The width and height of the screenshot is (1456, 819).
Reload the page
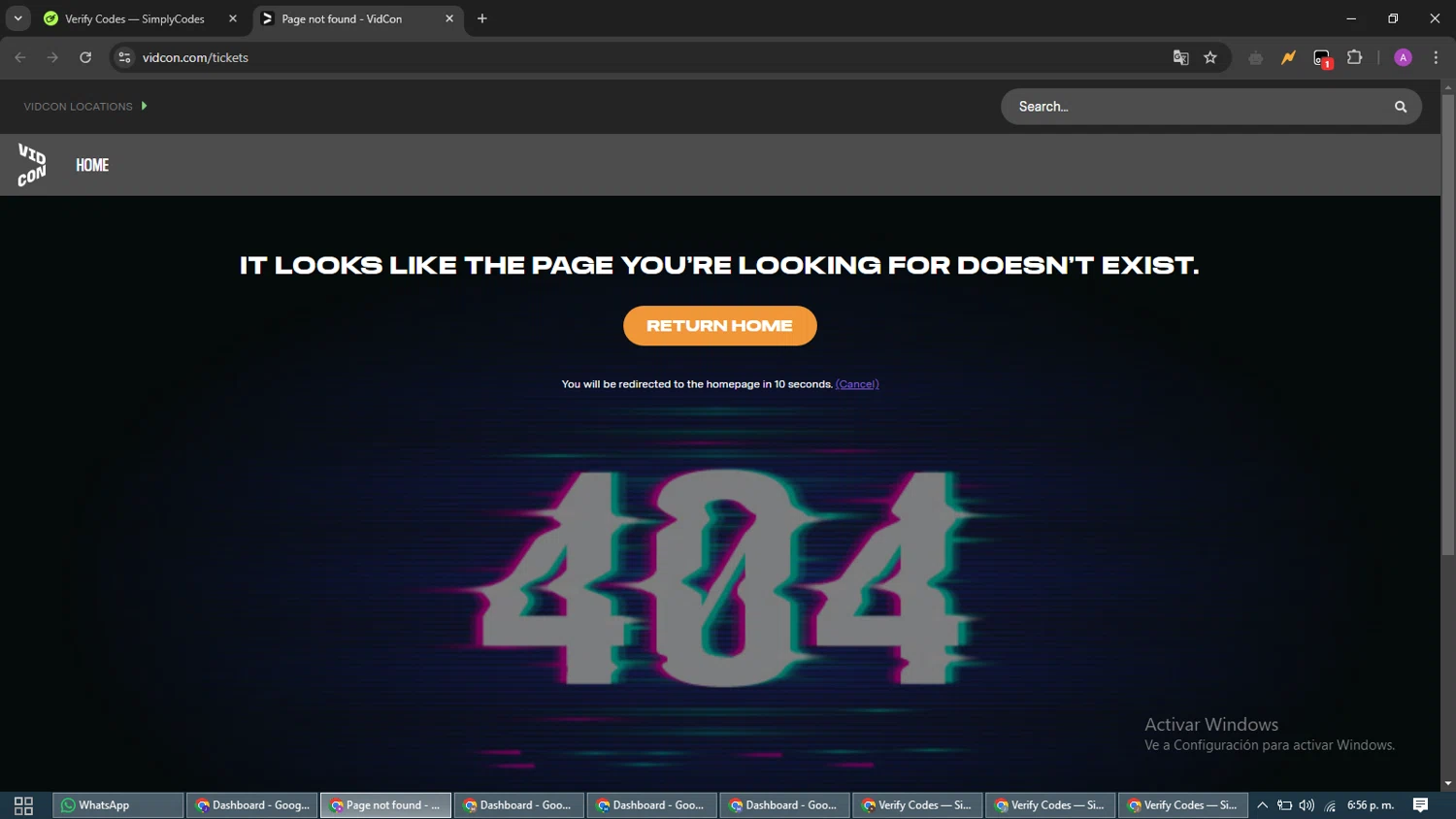[x=85, y=57]
